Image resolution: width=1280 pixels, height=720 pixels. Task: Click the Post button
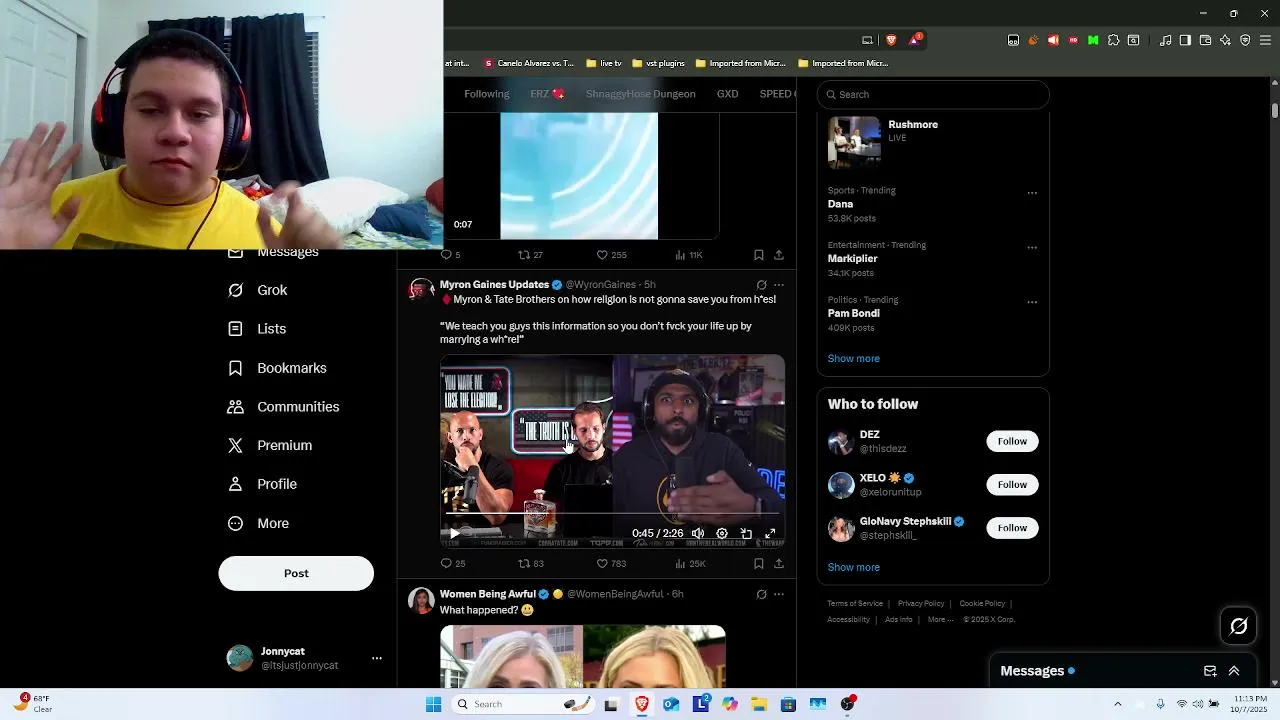pos(296,573)
